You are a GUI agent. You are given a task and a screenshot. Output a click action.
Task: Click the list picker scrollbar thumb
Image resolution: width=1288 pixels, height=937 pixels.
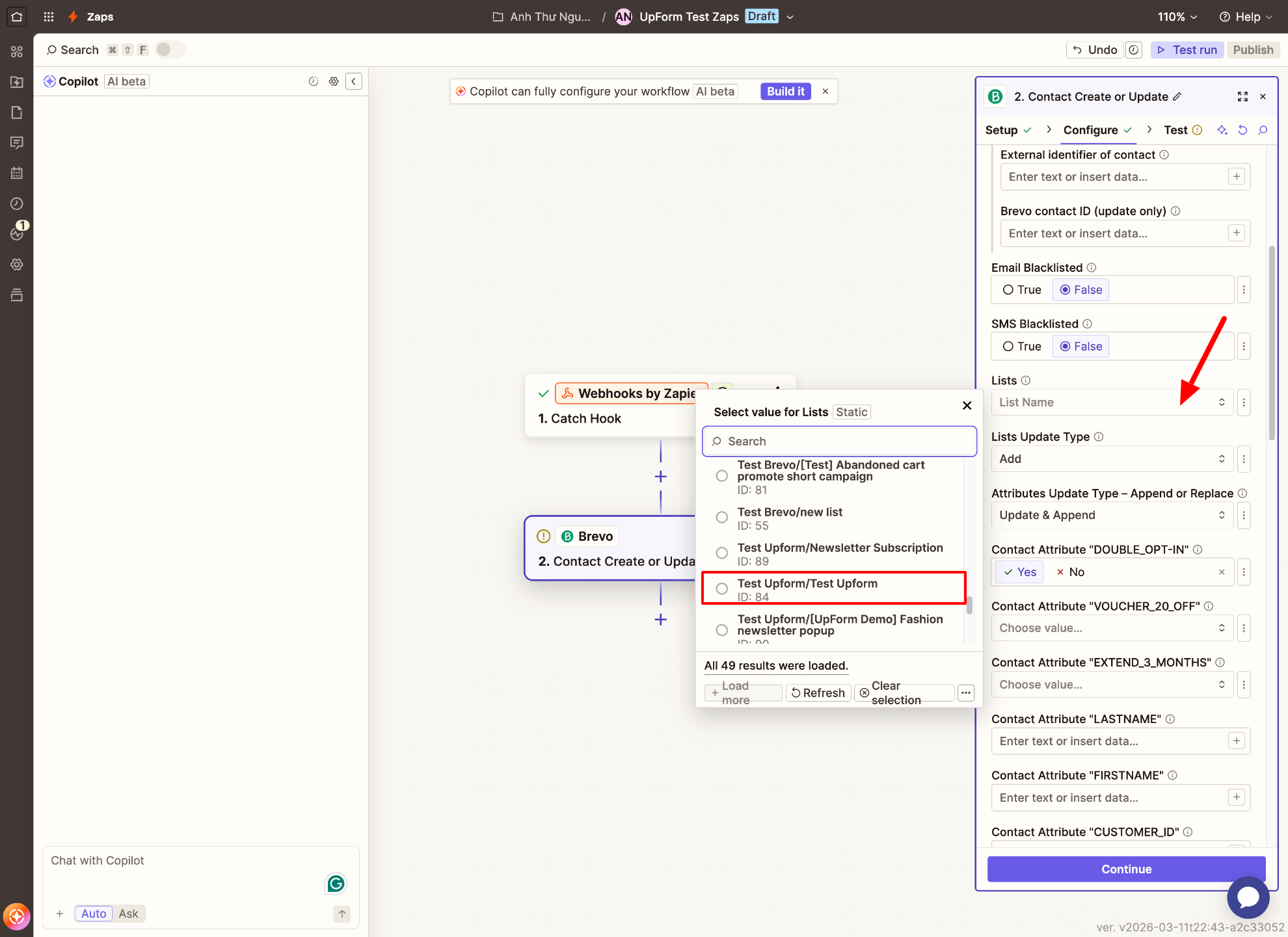click(969, 605)
